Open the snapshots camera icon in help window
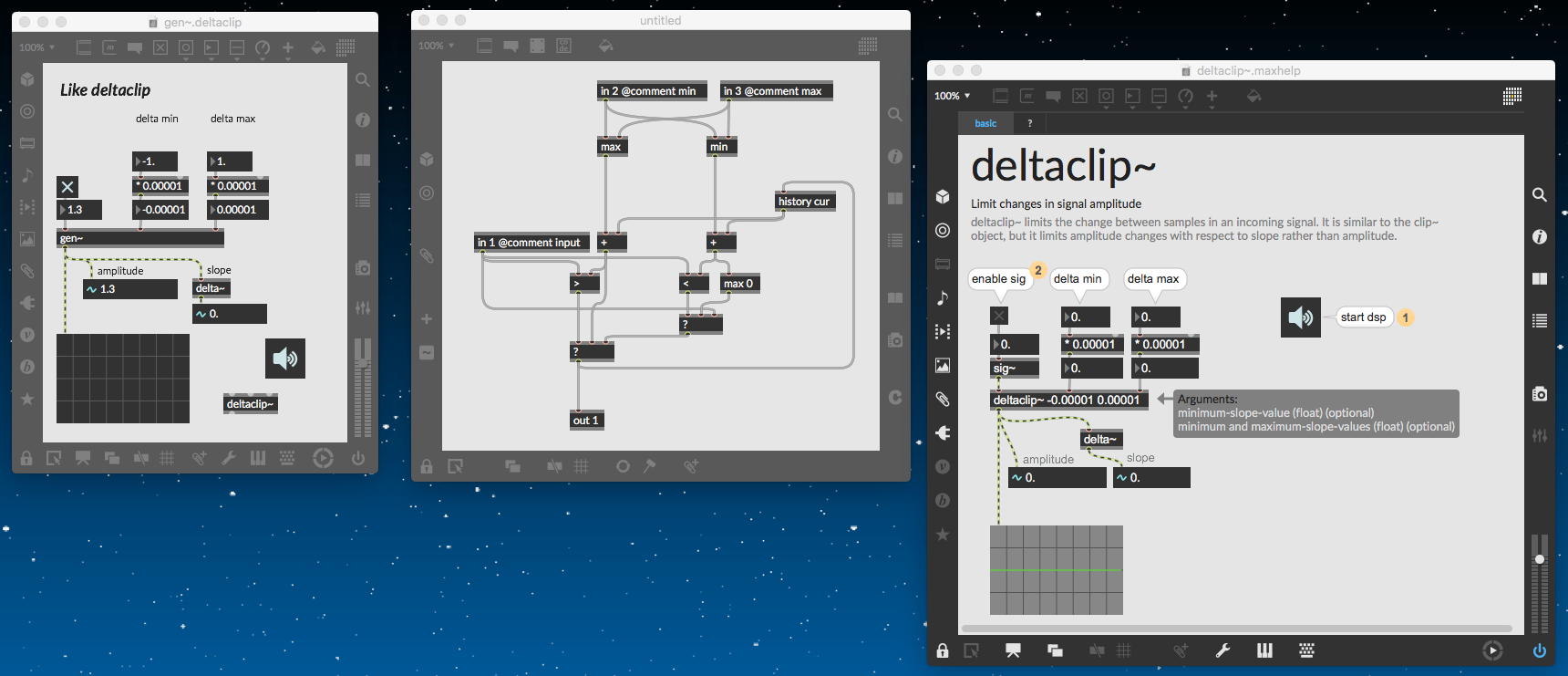 (1539, 393)
